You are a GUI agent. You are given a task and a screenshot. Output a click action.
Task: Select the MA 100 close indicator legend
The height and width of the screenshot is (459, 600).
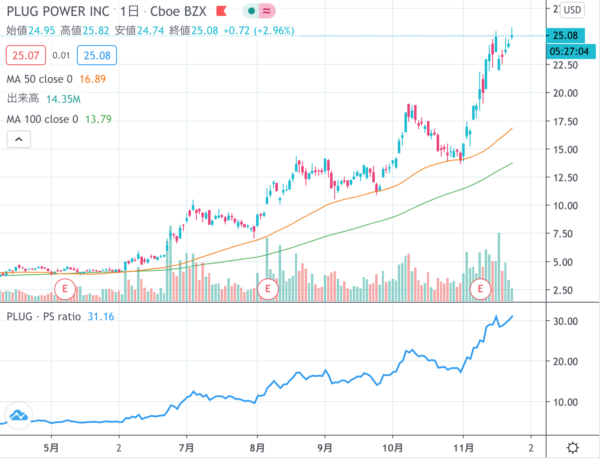pyautogui.click(x=42, y=119)
